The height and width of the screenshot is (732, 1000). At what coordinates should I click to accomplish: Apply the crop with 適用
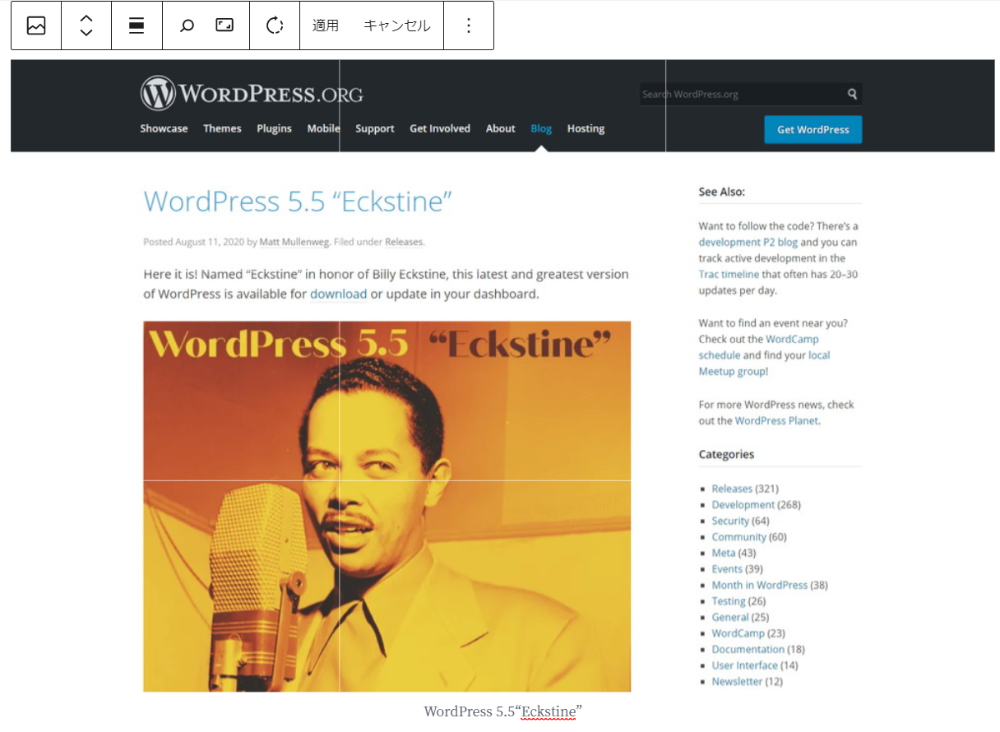[x=325, y=26]
